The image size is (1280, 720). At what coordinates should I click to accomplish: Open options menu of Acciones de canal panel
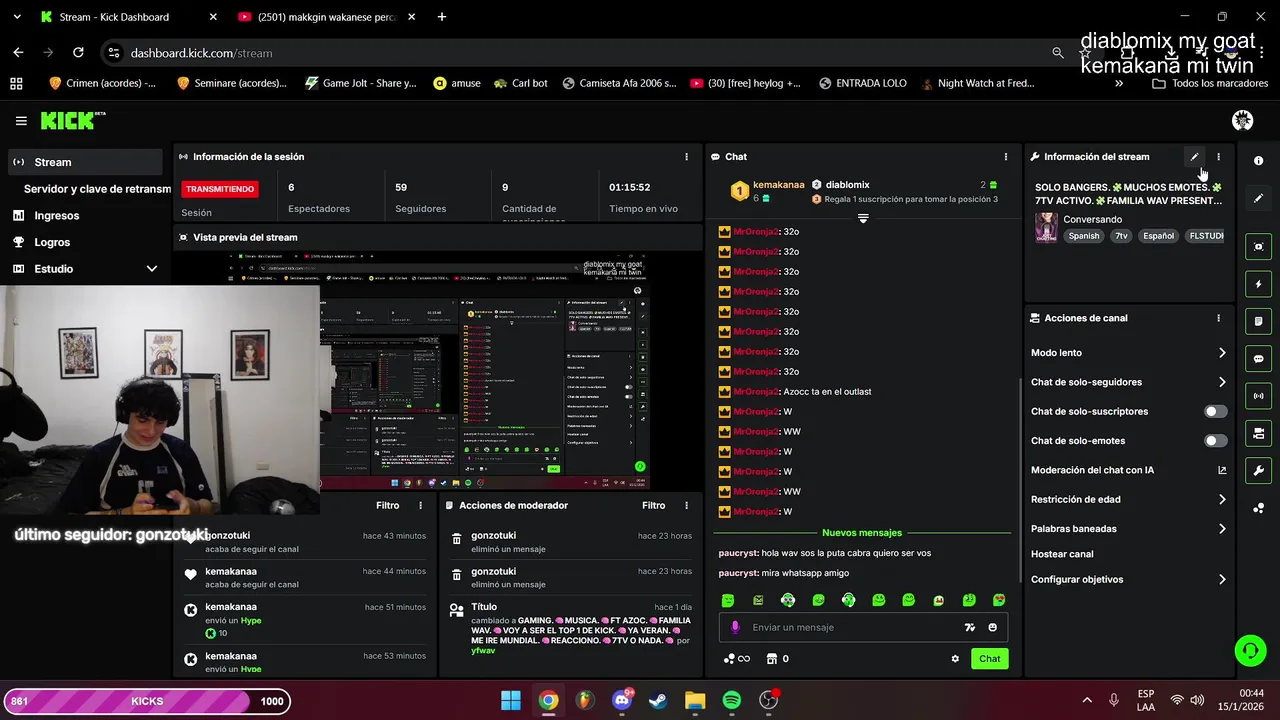point(1218,318)
